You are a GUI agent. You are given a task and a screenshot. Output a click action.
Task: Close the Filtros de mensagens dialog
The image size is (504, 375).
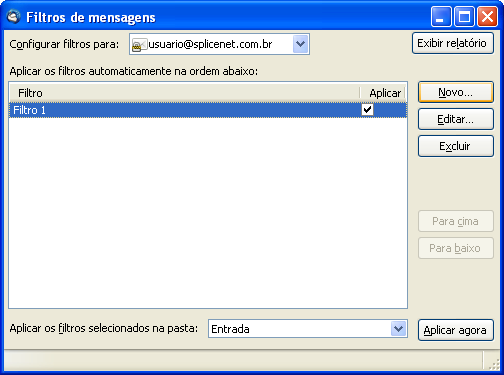(487, 16)
